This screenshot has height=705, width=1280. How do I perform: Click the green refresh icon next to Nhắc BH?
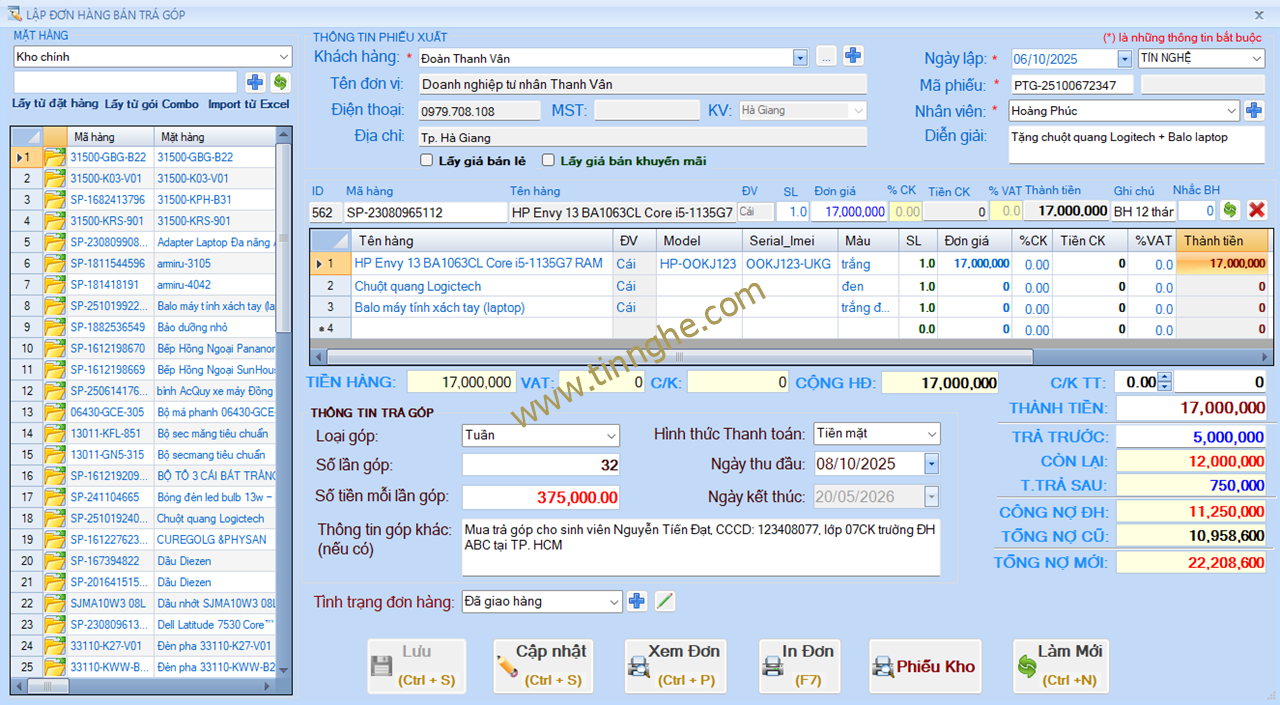[x=1230, y=210]
